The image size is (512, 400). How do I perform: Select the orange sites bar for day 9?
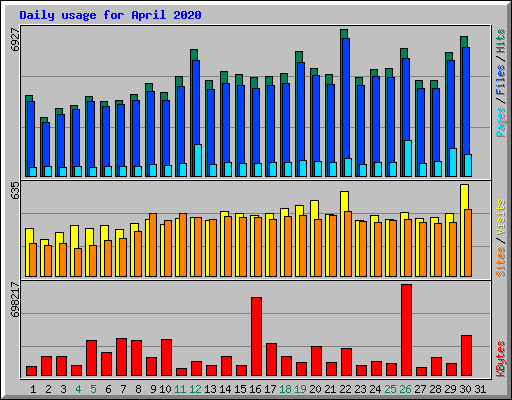tap(153, 245)
